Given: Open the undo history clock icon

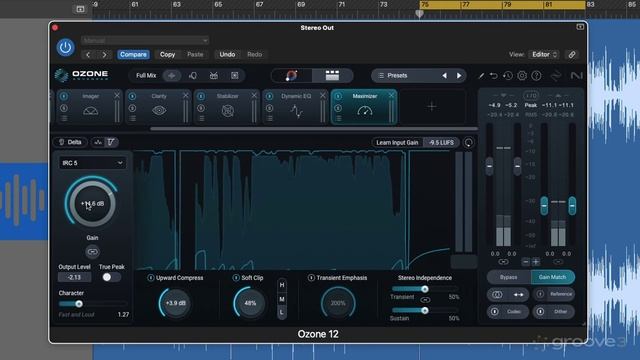Looking at the screenshot, I should pyautogui.click(x=508, y=76).
